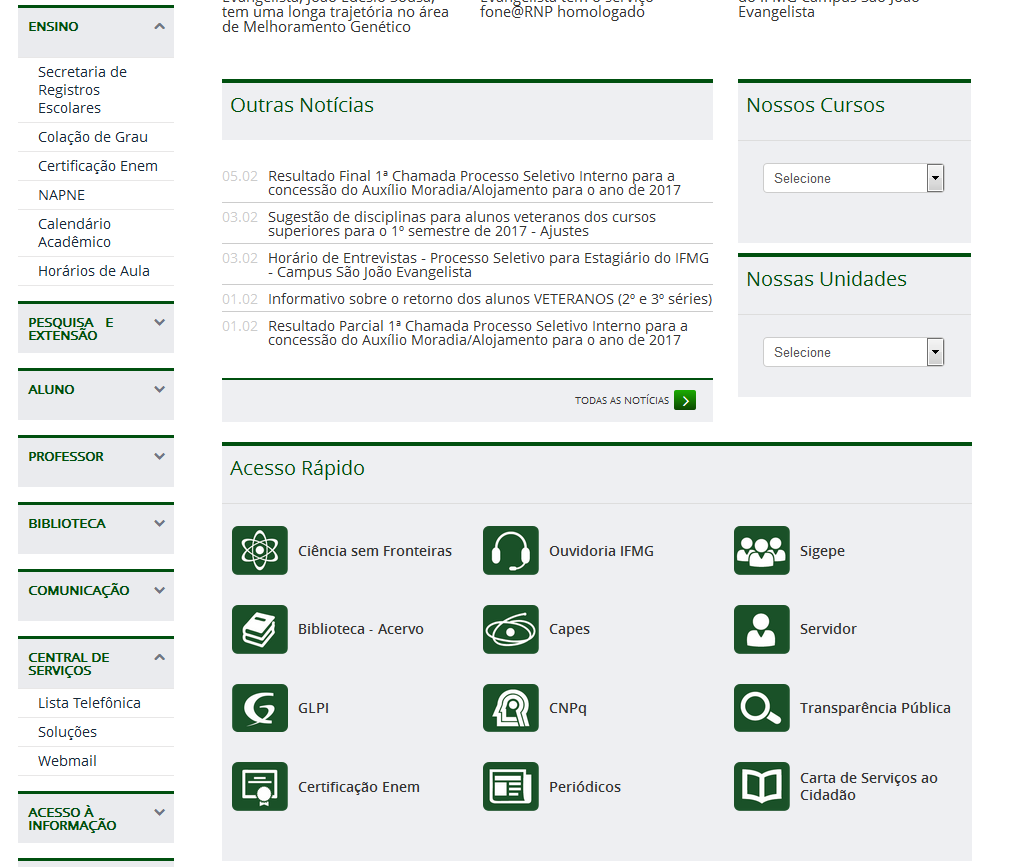Click the Ouvidoria IFMG text link
This screenshot has width=1021, height=867.
coord(601,551)
